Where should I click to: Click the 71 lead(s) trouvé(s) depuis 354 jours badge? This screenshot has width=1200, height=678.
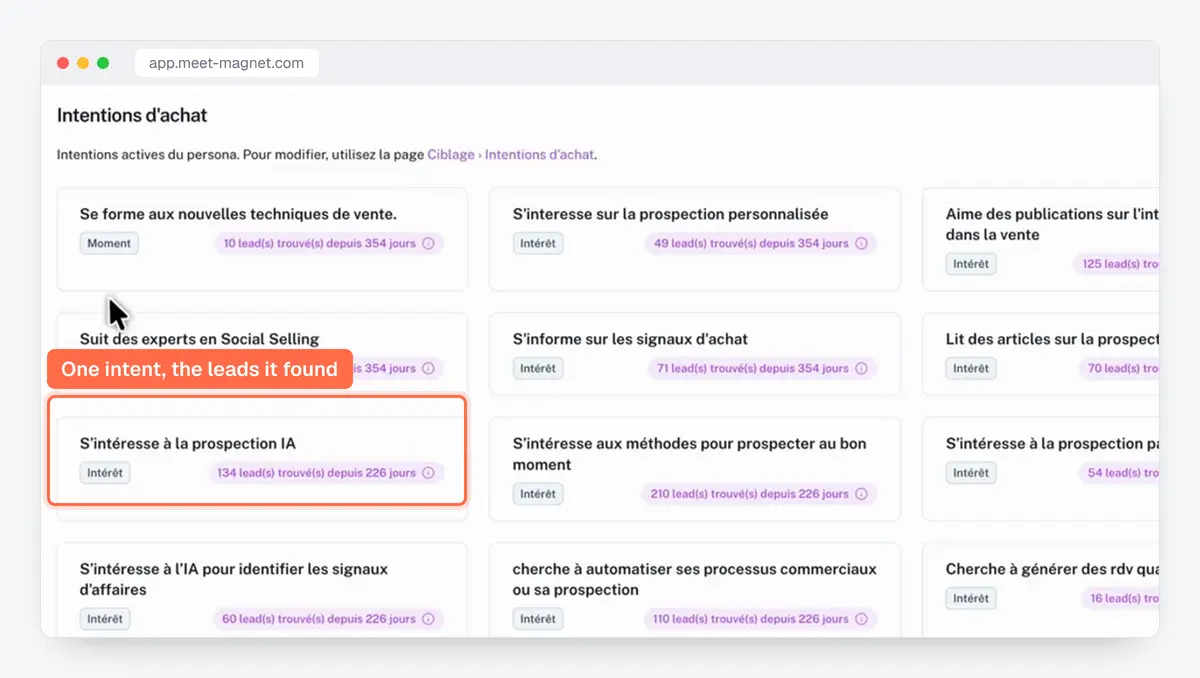(x=761, y=368)
